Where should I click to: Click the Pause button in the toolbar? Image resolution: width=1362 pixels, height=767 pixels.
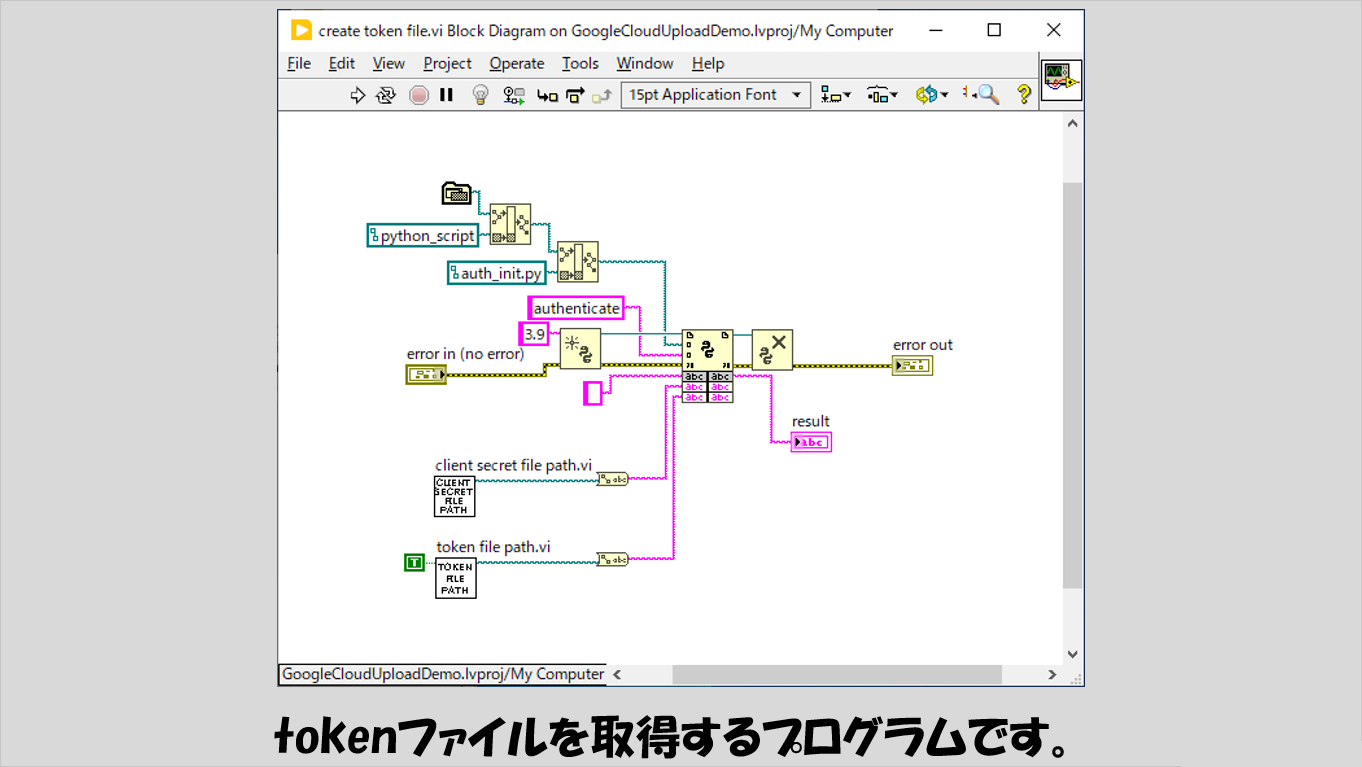tap(447, 95)
